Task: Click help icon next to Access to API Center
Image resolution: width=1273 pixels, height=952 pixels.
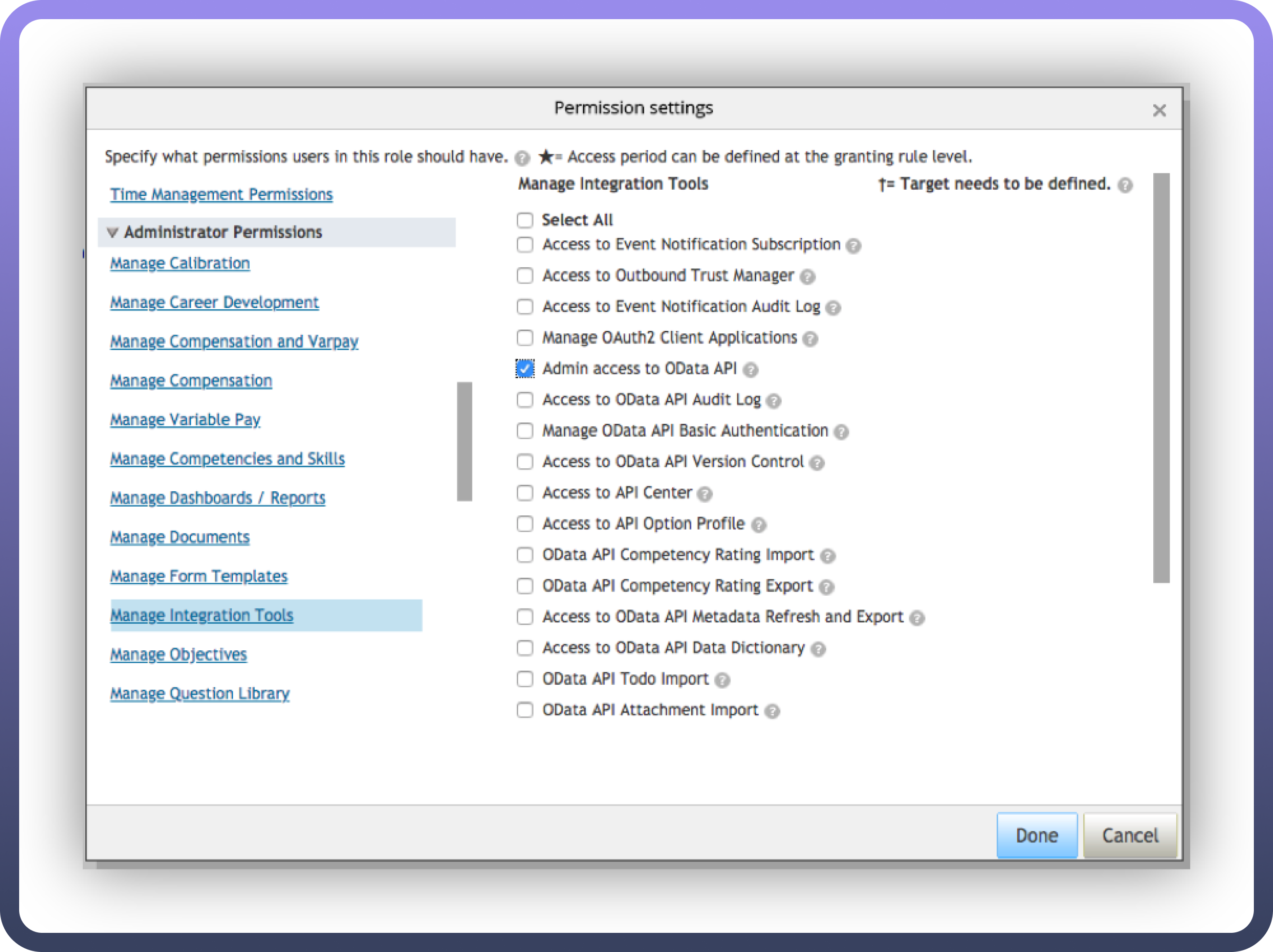Action: pos(705,494)
